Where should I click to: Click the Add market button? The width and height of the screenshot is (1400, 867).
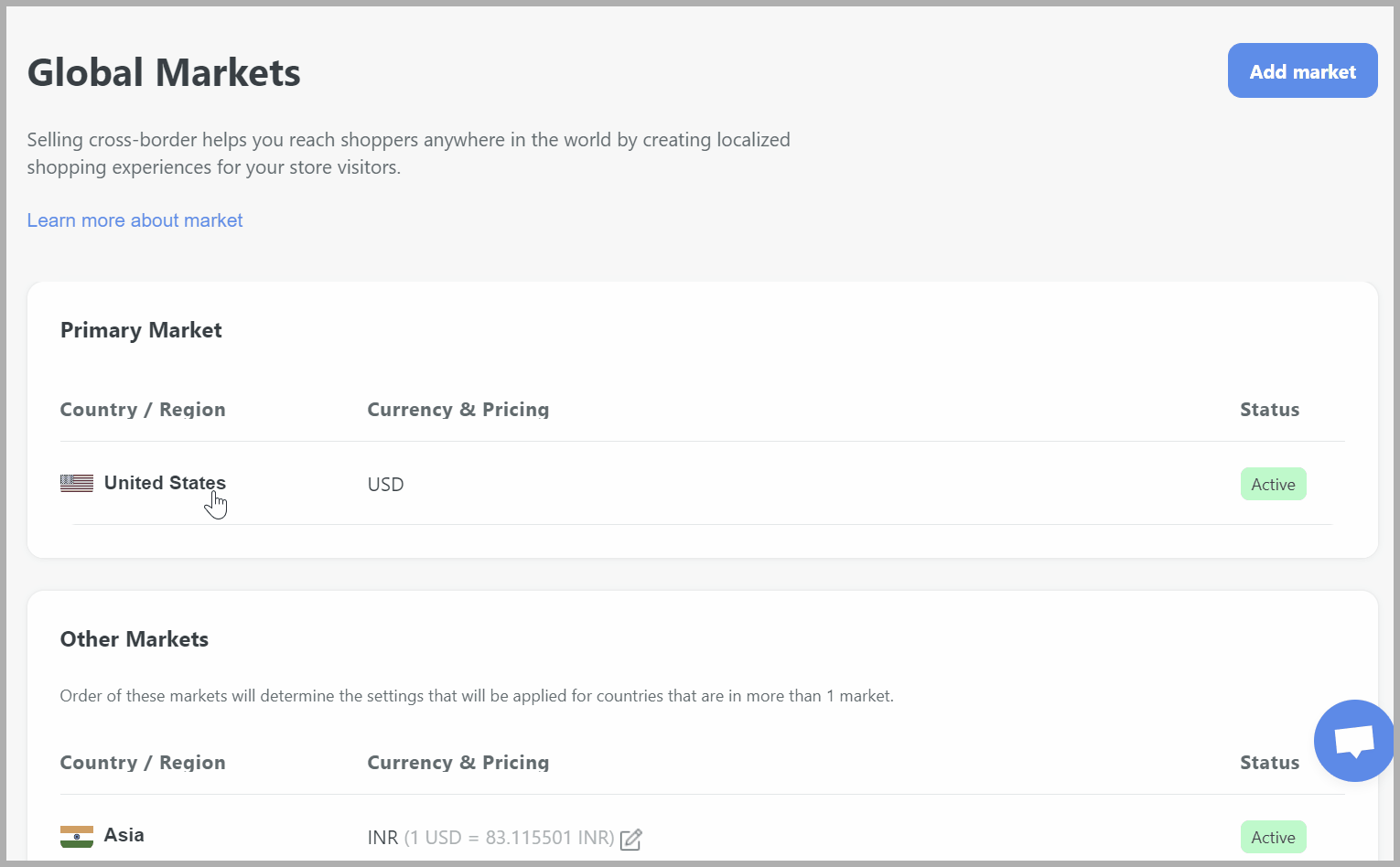tap(1302, 70)
